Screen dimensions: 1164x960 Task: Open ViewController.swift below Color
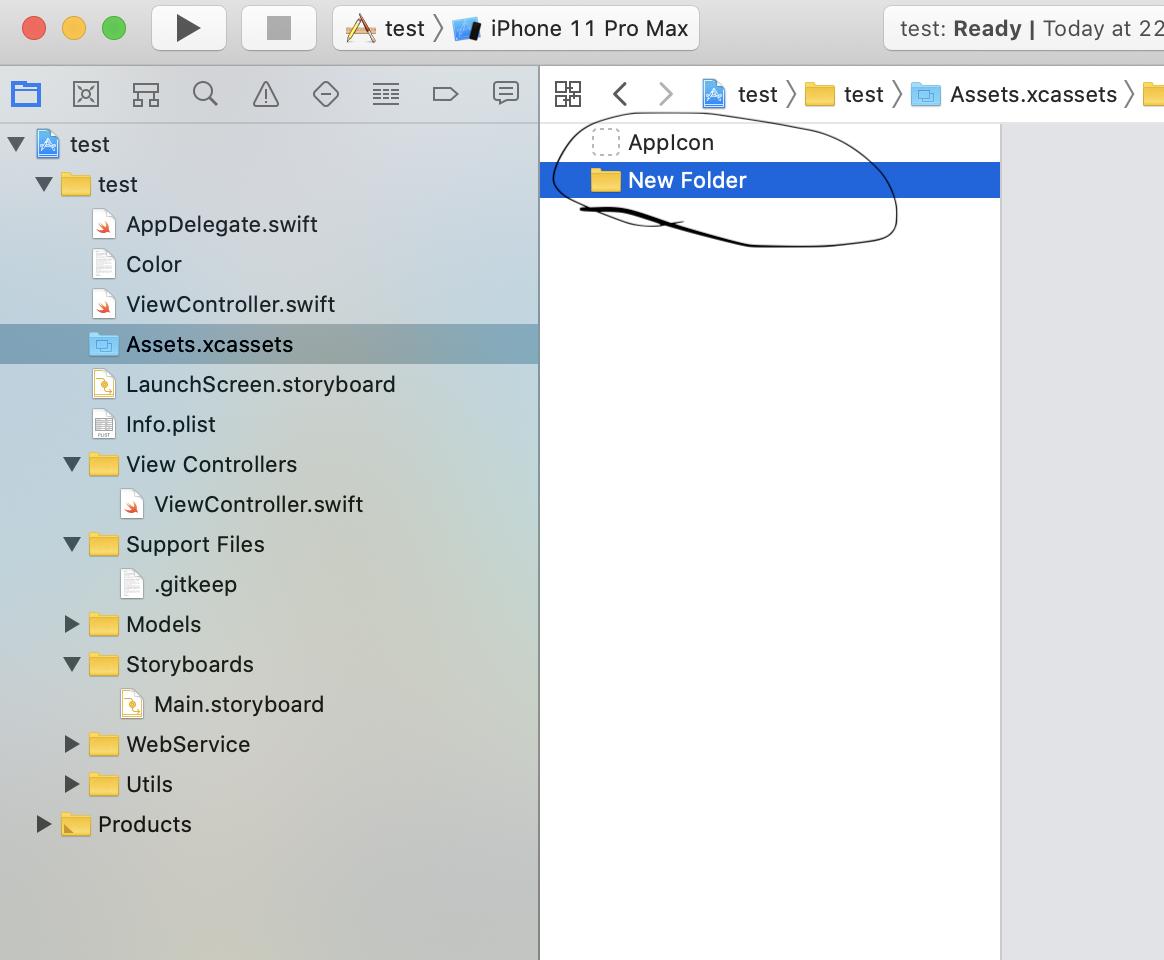coord(269,304)
